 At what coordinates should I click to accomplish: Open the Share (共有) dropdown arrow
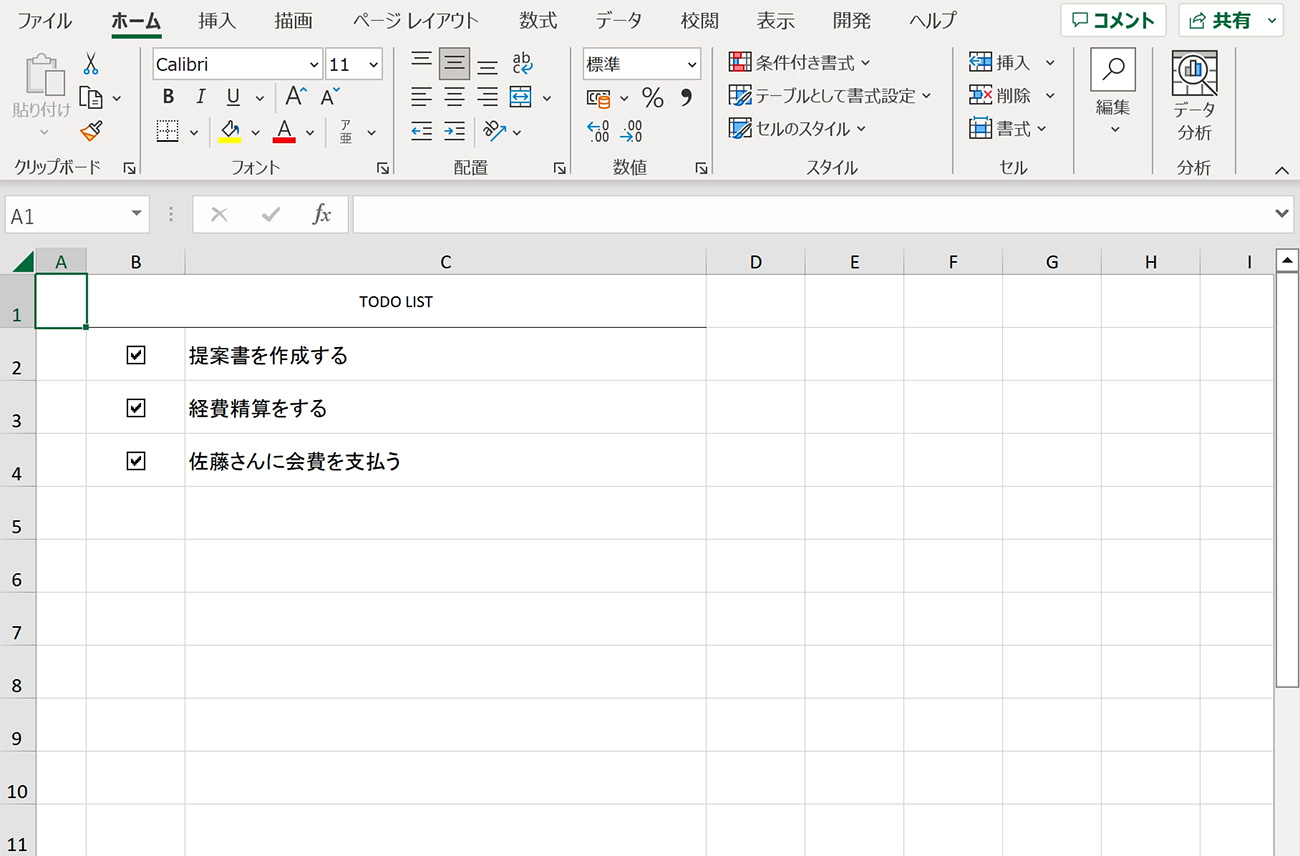tap(1272, 20)
